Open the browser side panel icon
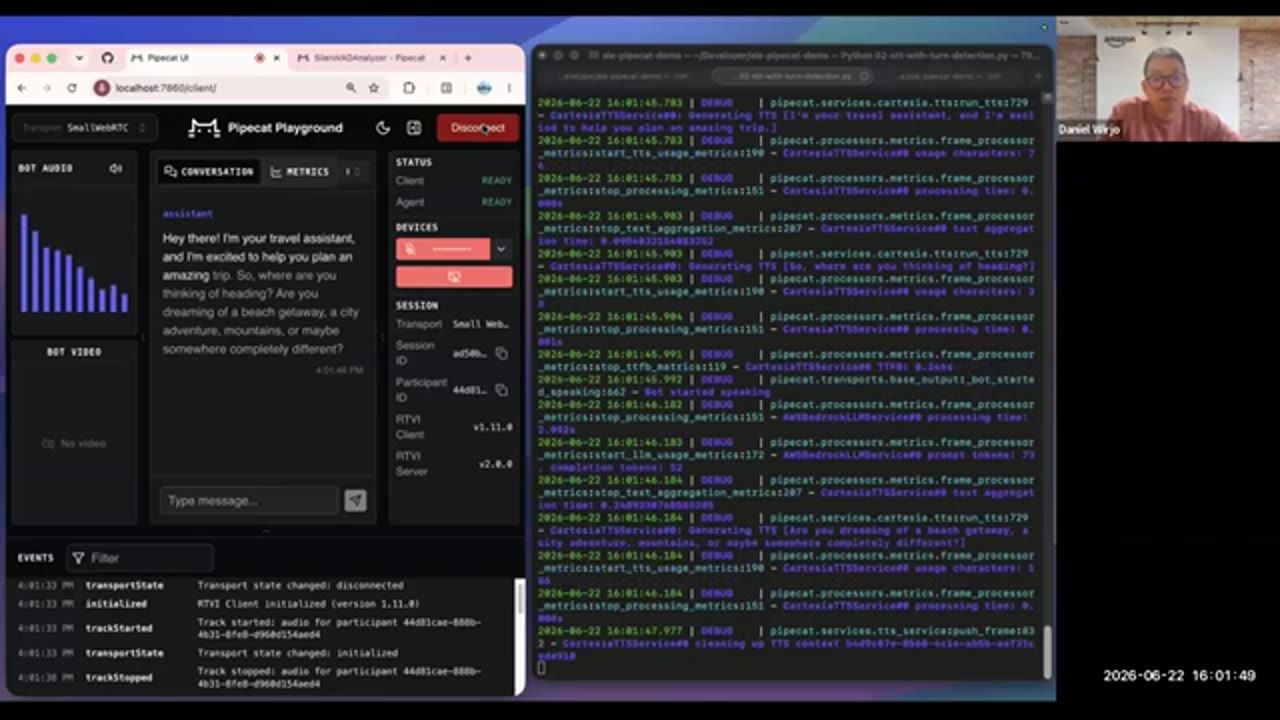 click(446, 88)
